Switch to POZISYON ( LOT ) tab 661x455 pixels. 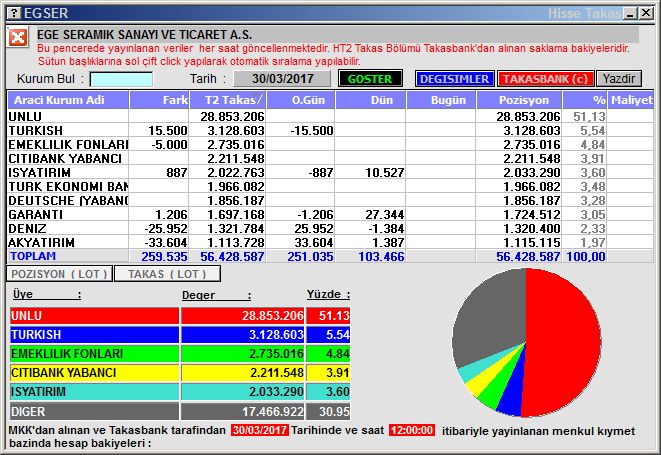tap(59, 274)
